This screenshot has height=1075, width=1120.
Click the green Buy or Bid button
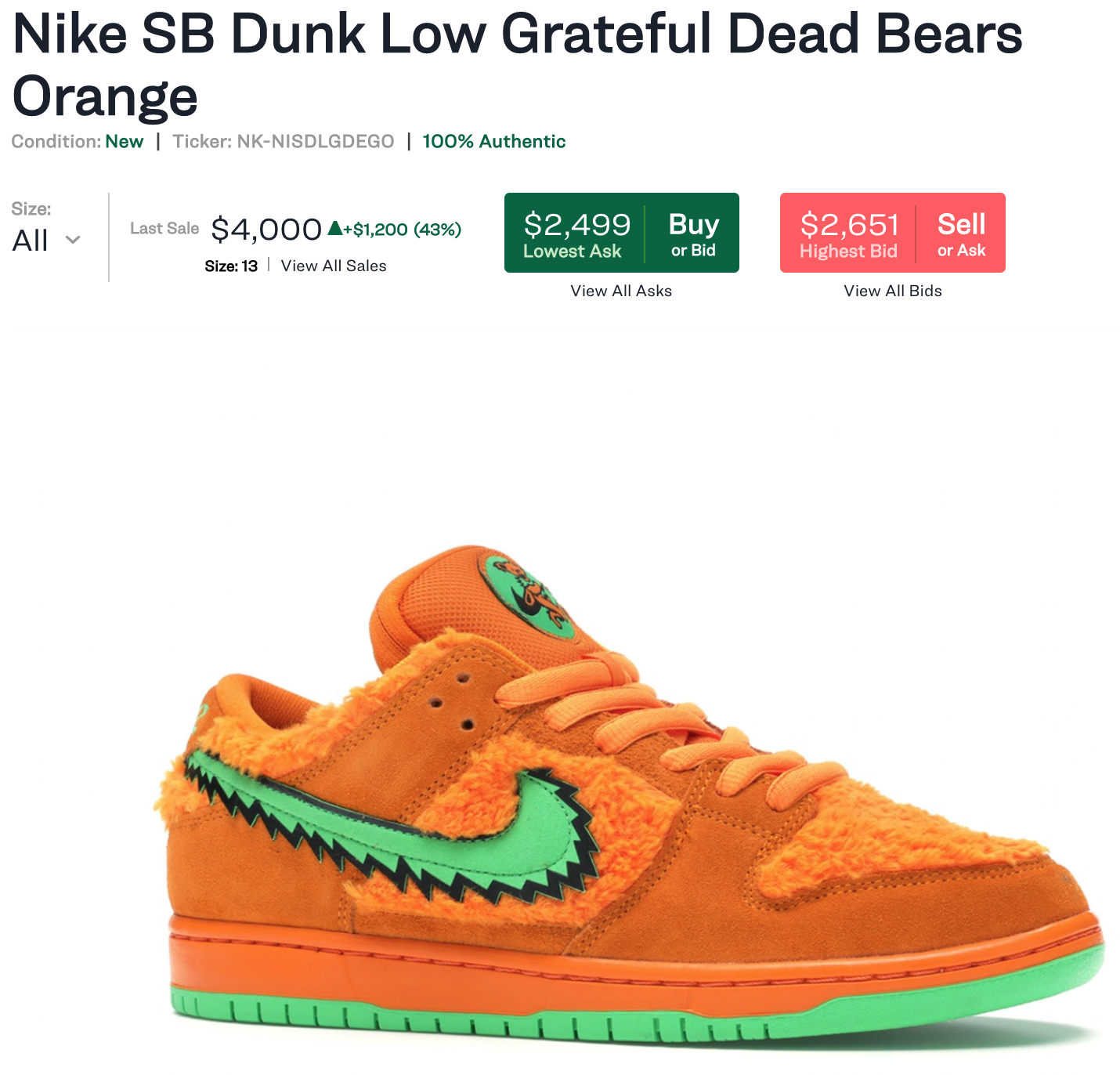point(693,233)
